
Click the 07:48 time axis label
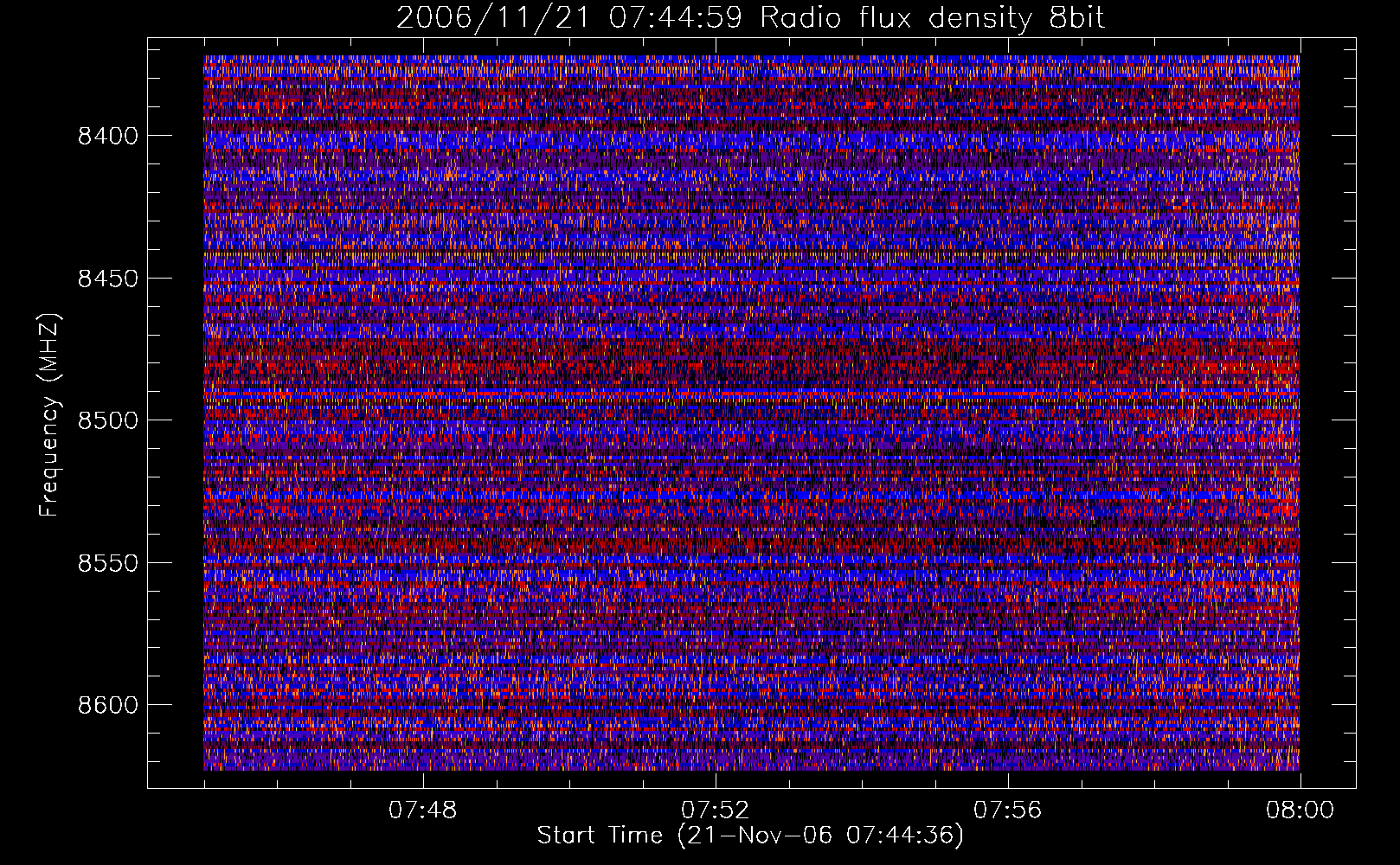(423, 811)
